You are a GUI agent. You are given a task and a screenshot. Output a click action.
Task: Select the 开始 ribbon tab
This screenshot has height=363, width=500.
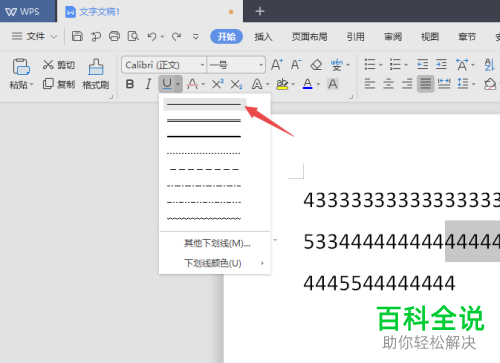226,36
